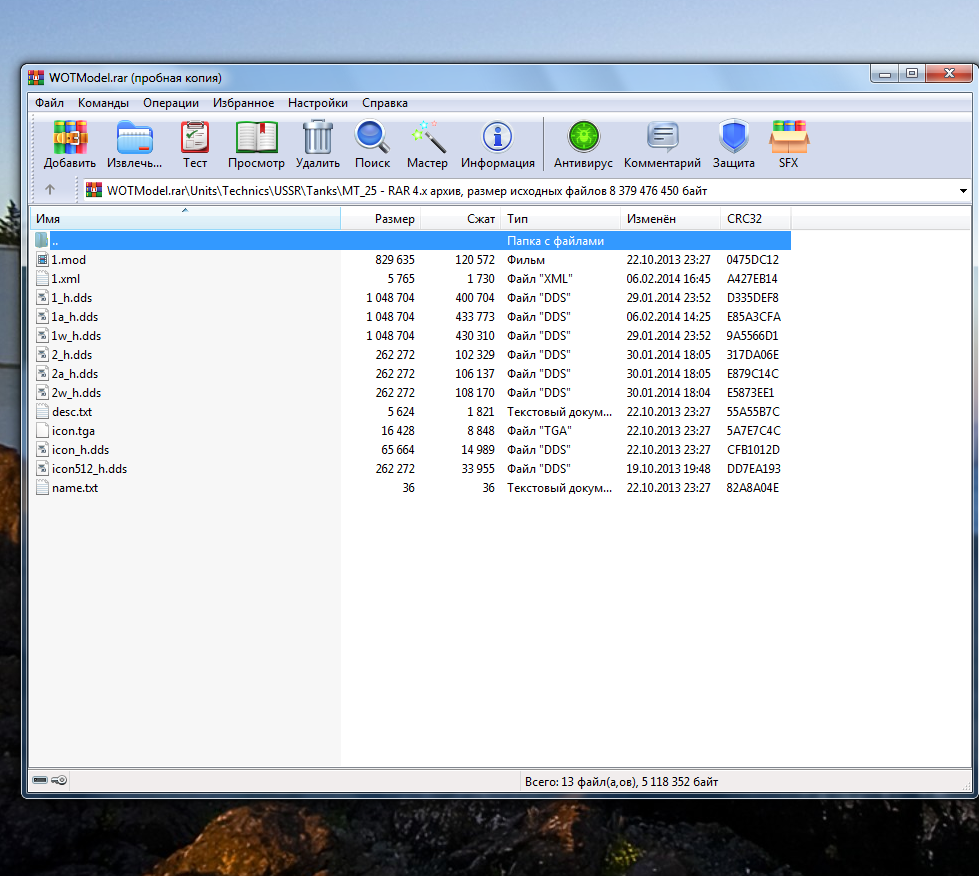Click the DDS icon of 1_h.dds

42,298
